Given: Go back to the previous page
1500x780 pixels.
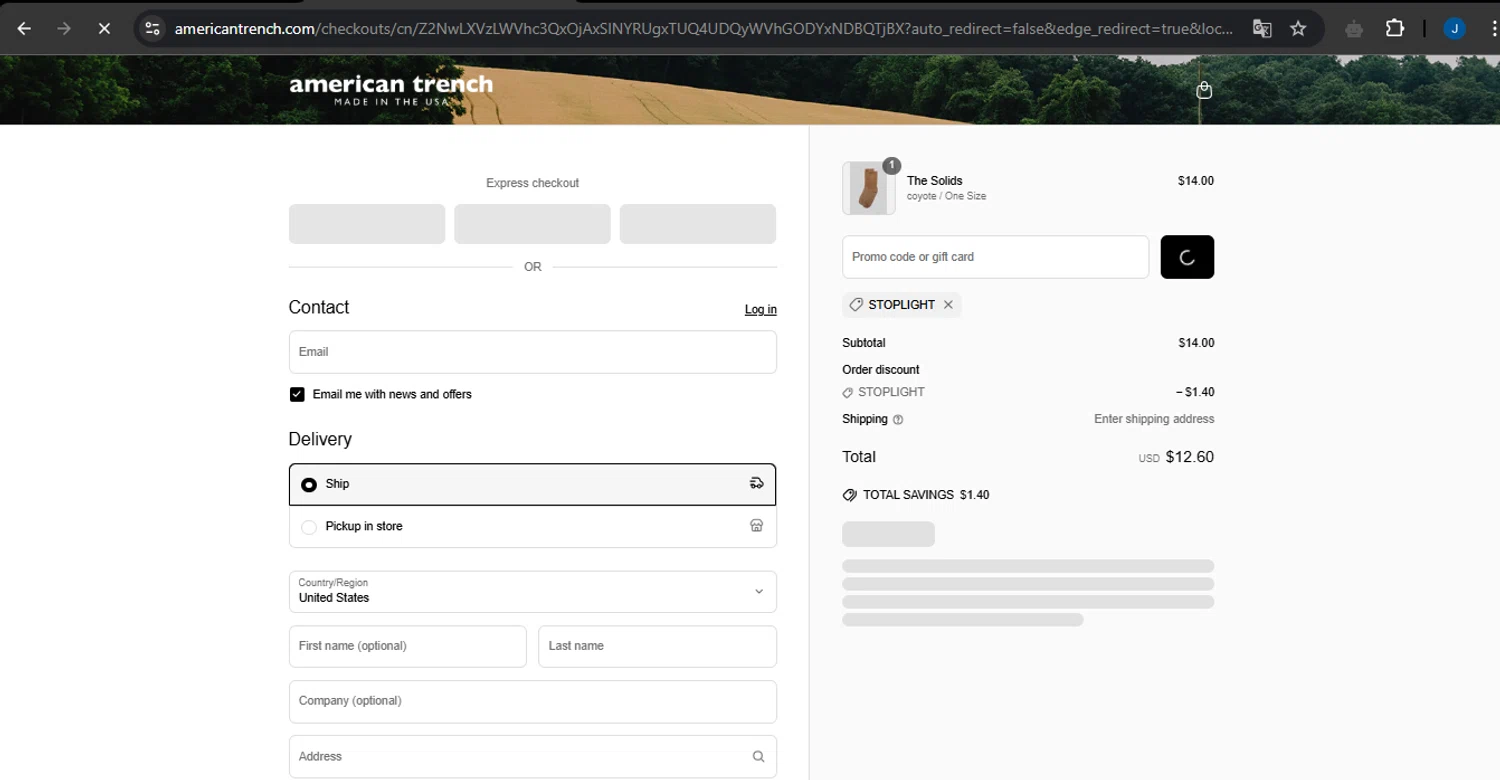Looking at the screenshot, I should [24, 28].
